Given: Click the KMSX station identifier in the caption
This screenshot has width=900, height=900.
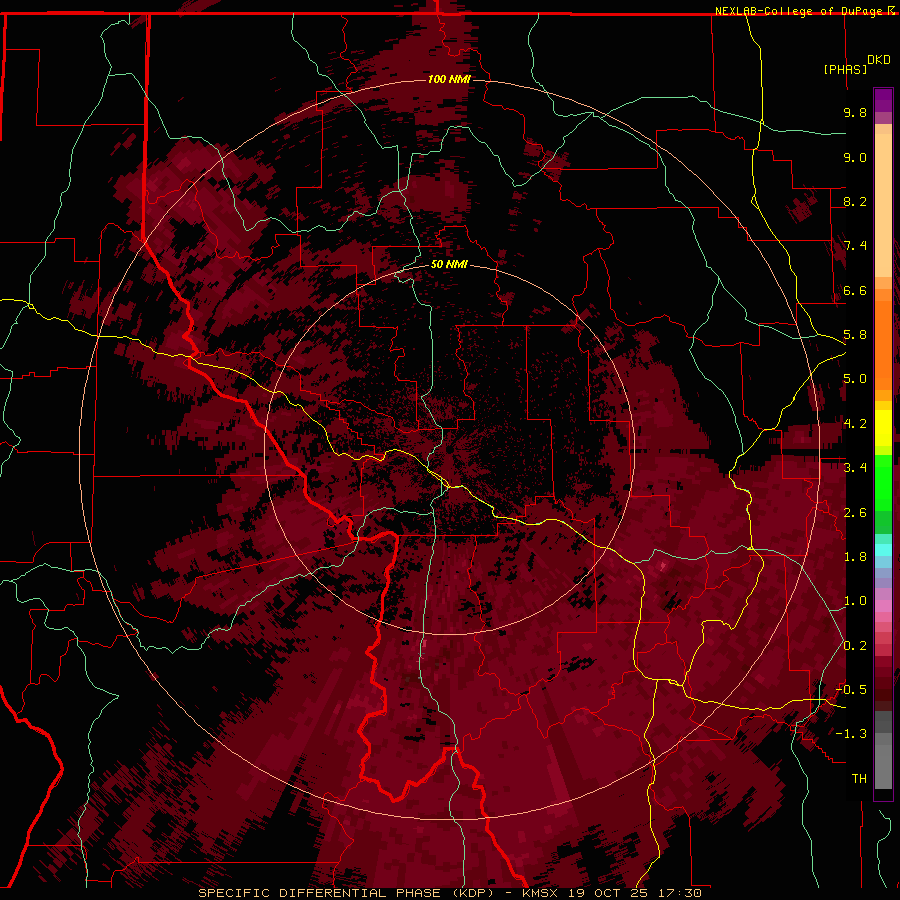Looking at the screenshot, I should click(542, 893).
